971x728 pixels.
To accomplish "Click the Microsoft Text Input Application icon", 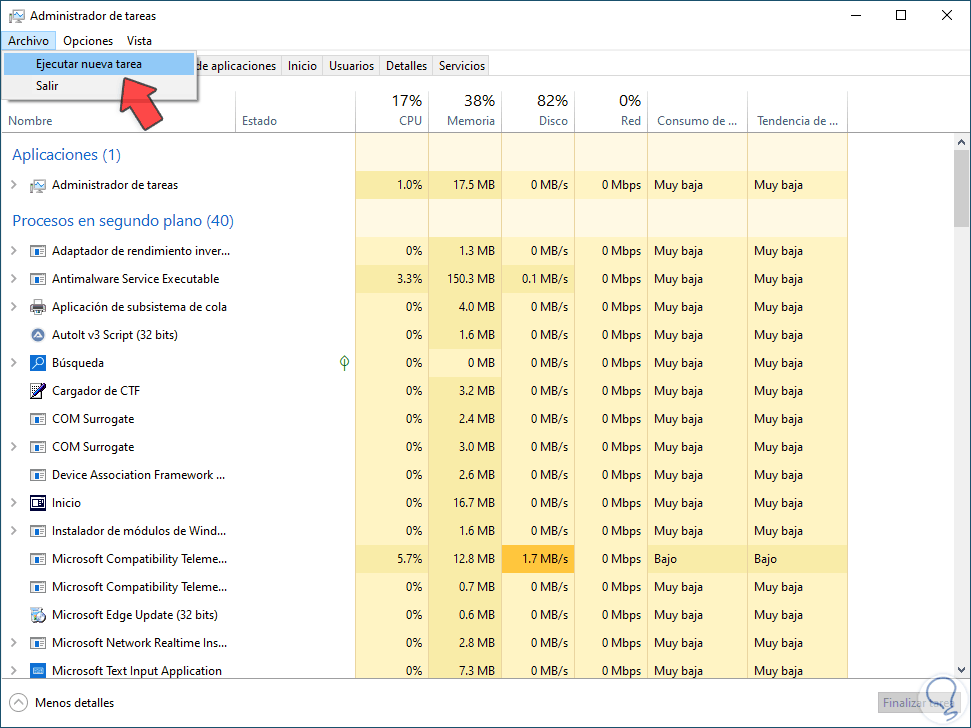I will point(38,671).
